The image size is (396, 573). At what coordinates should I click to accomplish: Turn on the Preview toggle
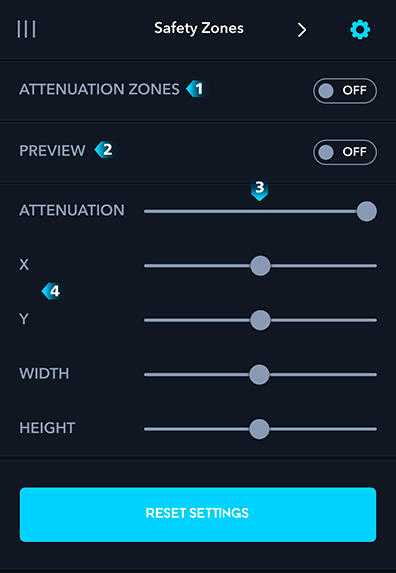(x=344, y=152)
